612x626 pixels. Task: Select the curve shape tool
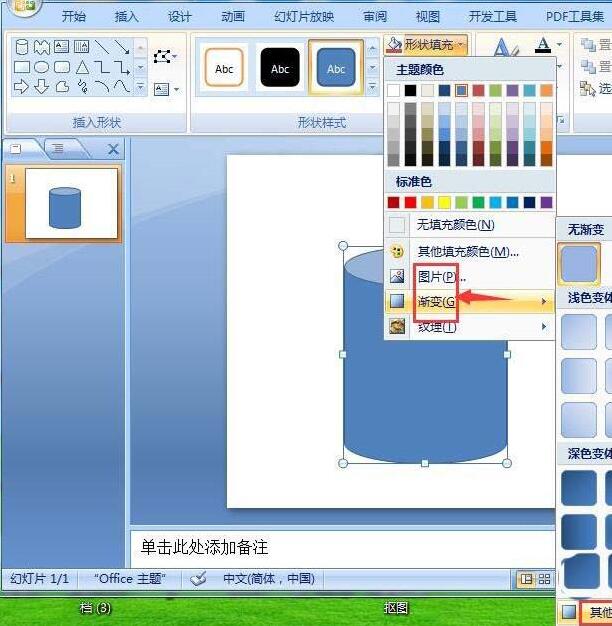[x=122, y=86]
